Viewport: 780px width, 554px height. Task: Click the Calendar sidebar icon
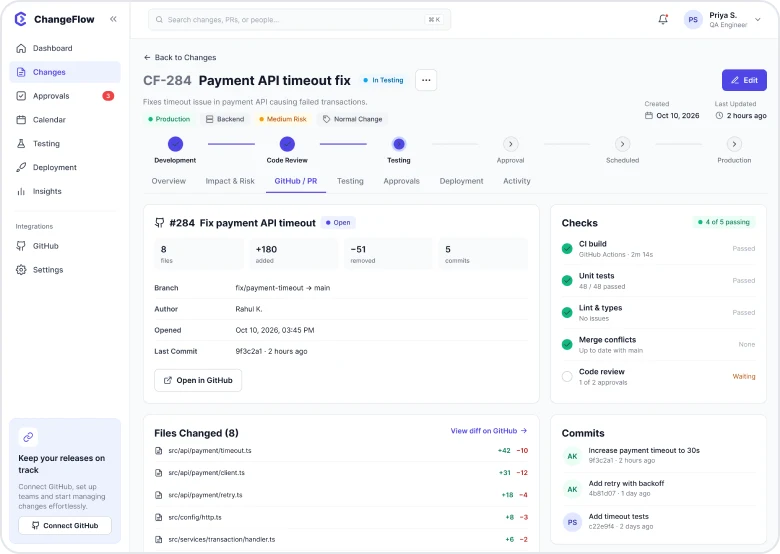coord(21,120)
